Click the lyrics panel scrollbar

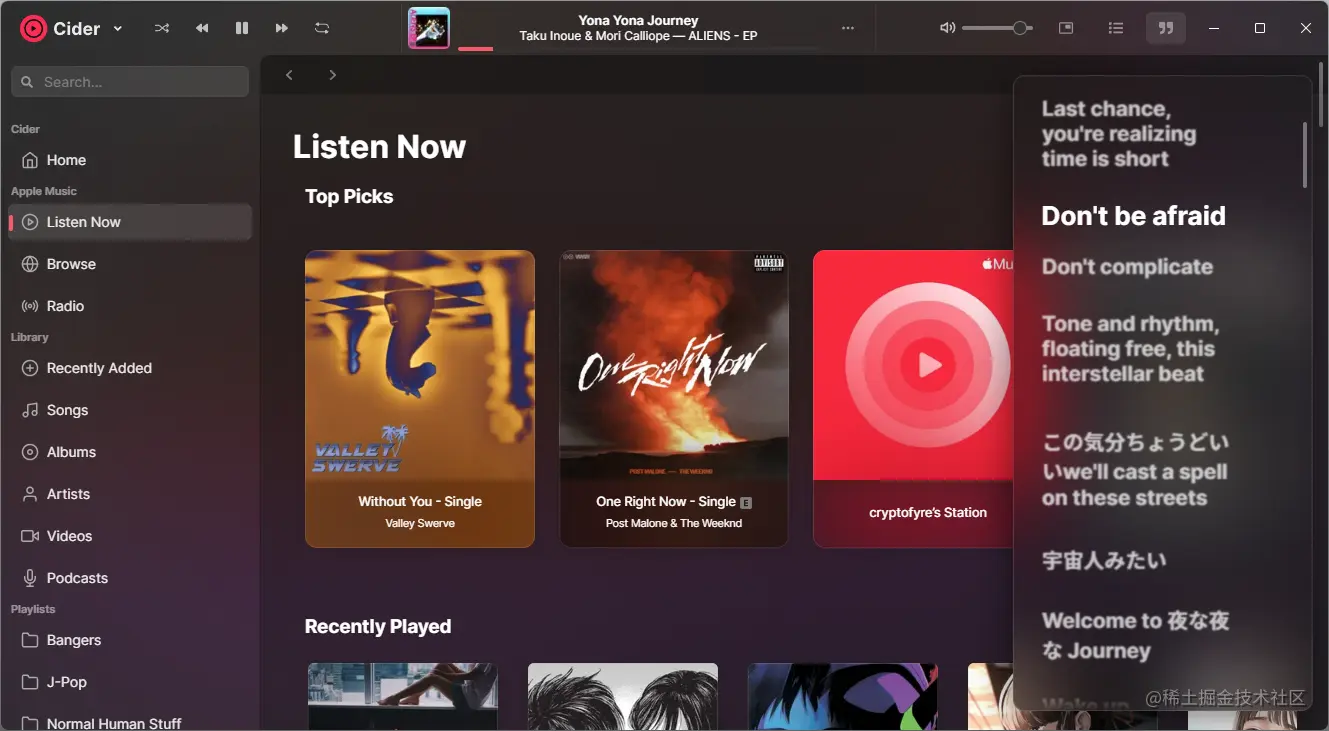[1305, 155]
